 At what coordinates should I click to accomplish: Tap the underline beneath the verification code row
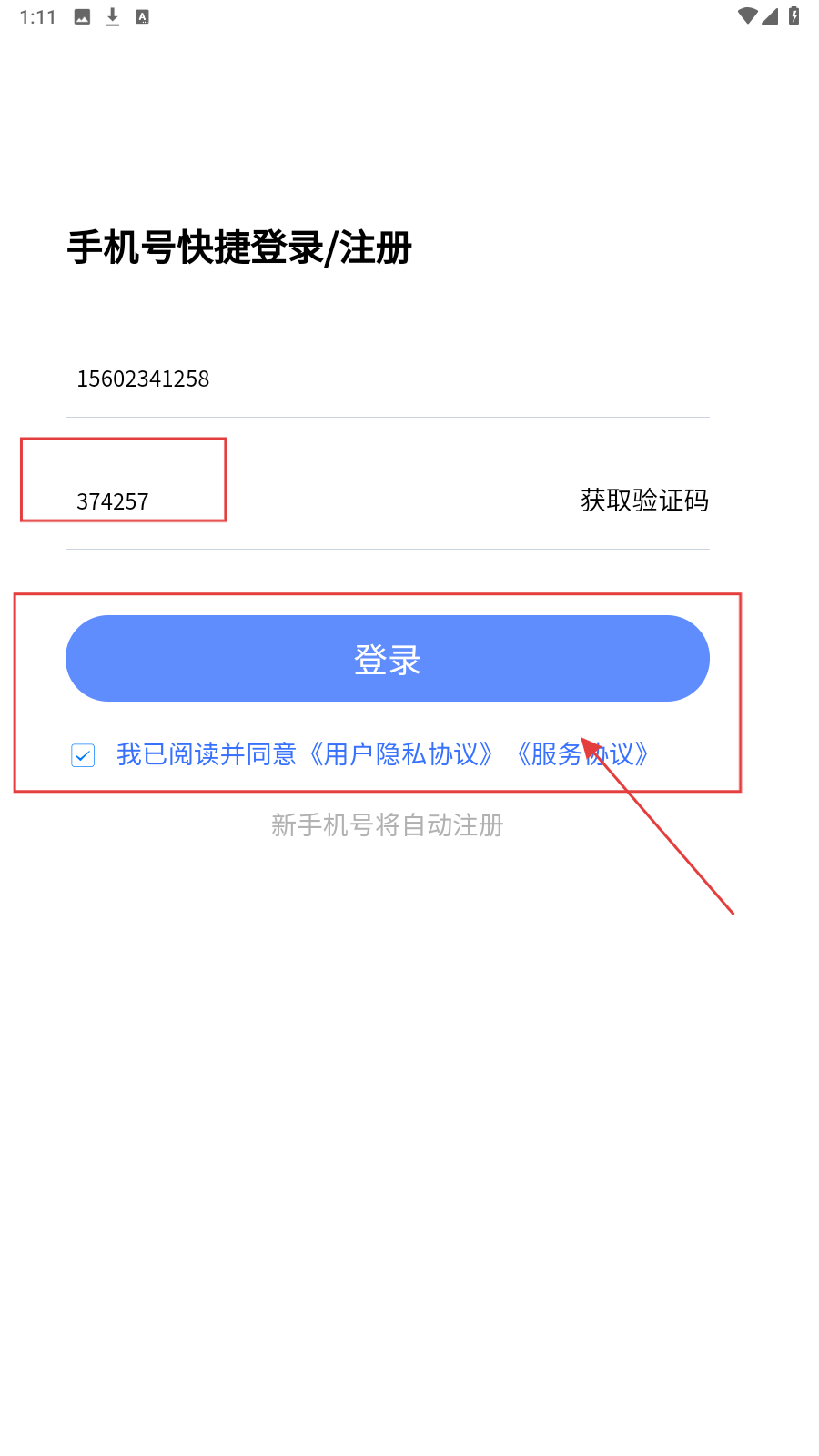[x=388, y=549]
